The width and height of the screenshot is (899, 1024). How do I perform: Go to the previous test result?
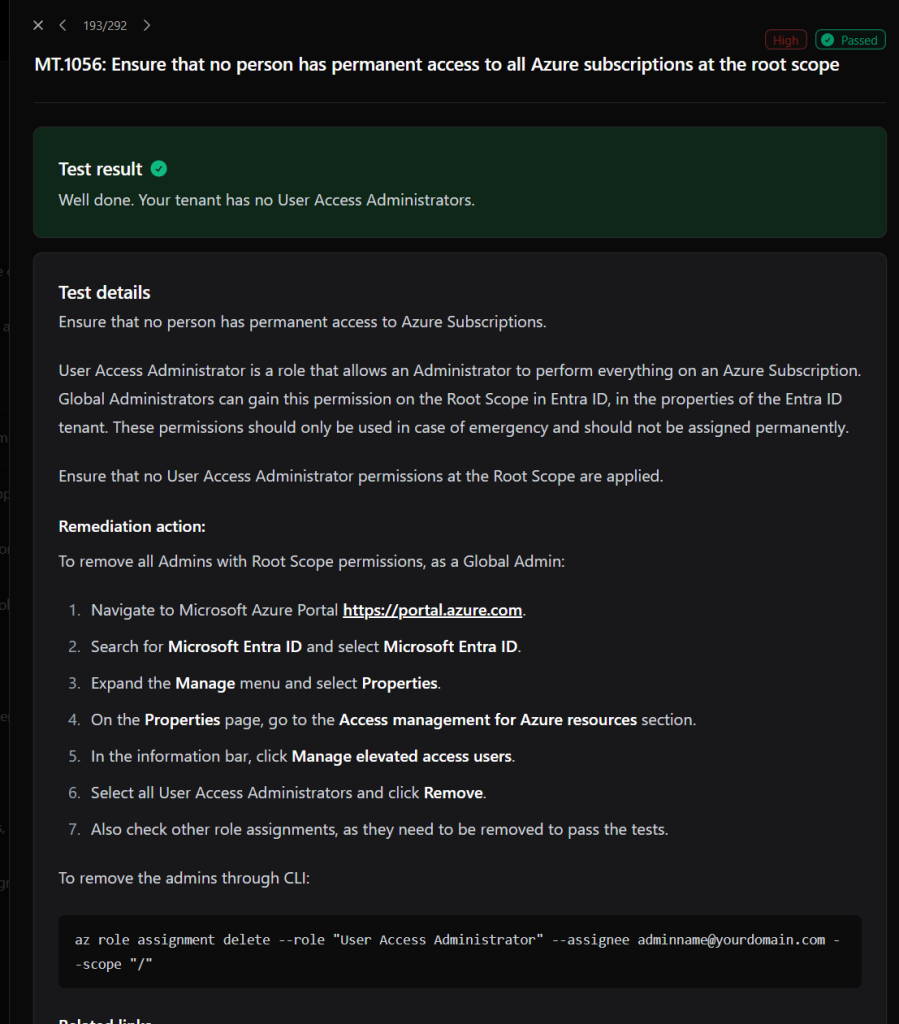63,25
